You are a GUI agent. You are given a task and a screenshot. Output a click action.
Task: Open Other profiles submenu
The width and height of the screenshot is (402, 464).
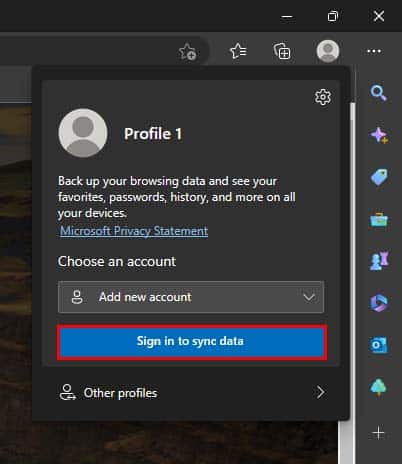192,393
